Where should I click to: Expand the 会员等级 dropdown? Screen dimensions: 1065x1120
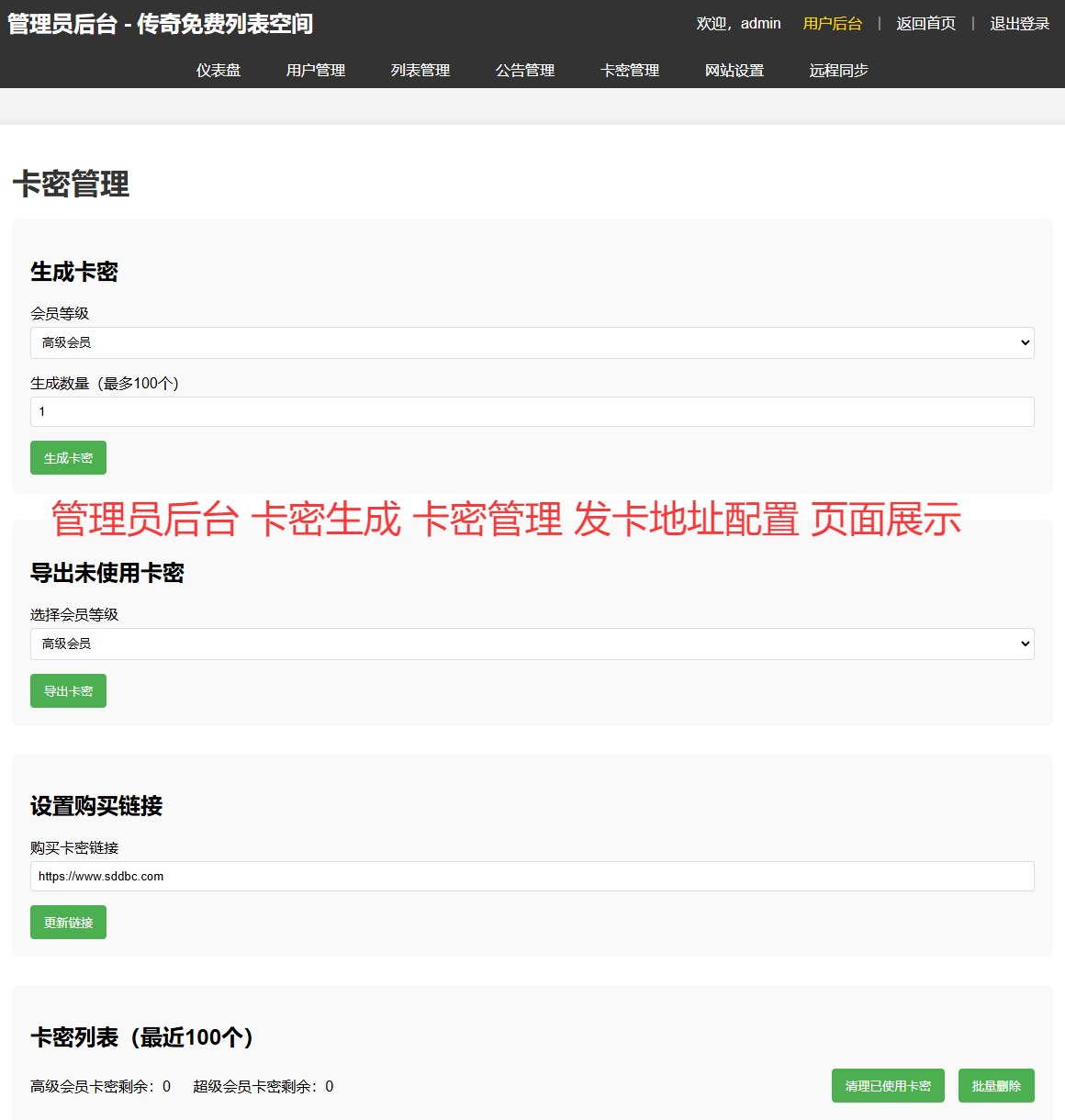coord(532,342)
